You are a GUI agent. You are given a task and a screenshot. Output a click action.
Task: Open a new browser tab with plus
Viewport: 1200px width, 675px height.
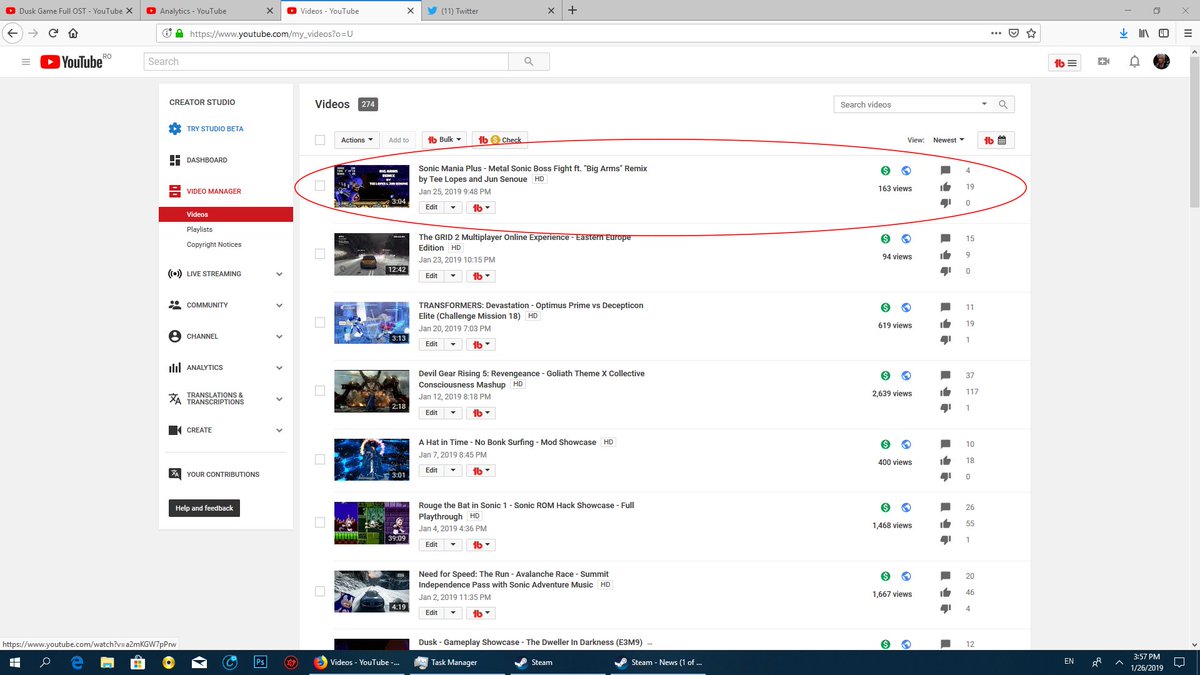572,10
